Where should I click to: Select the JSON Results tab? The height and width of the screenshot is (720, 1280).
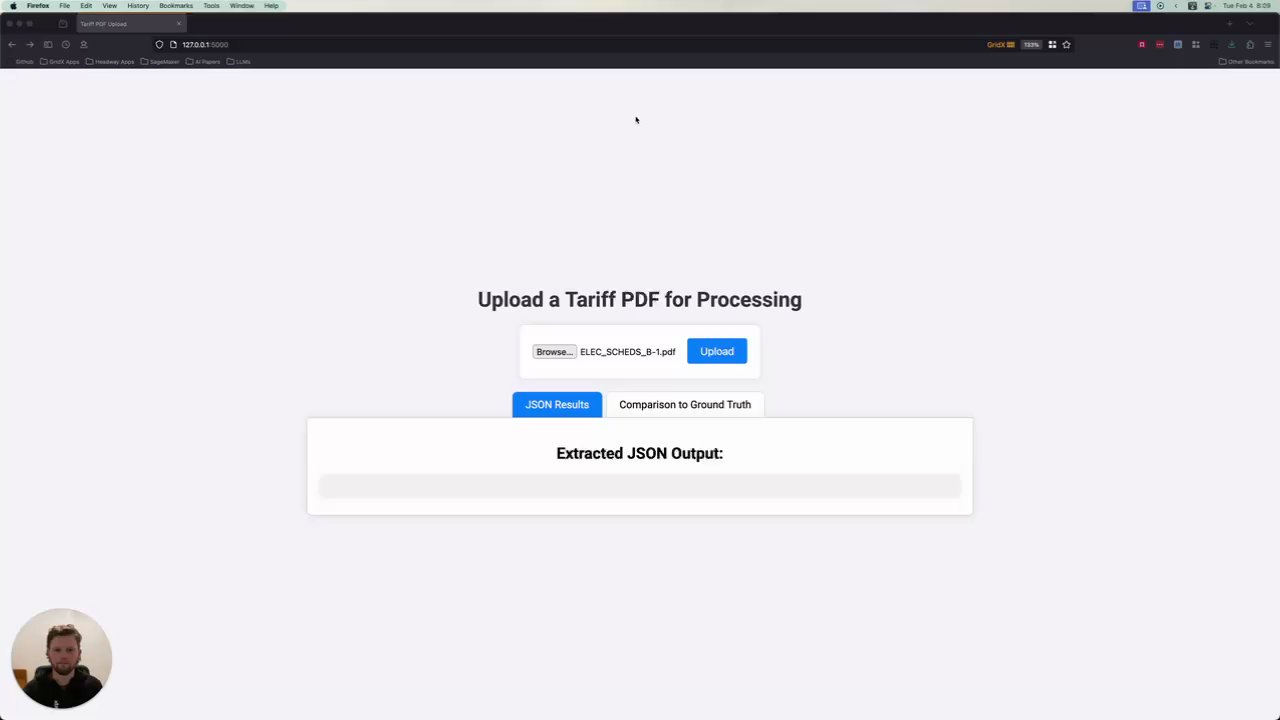pyautogui.click(x=557, y=405)
